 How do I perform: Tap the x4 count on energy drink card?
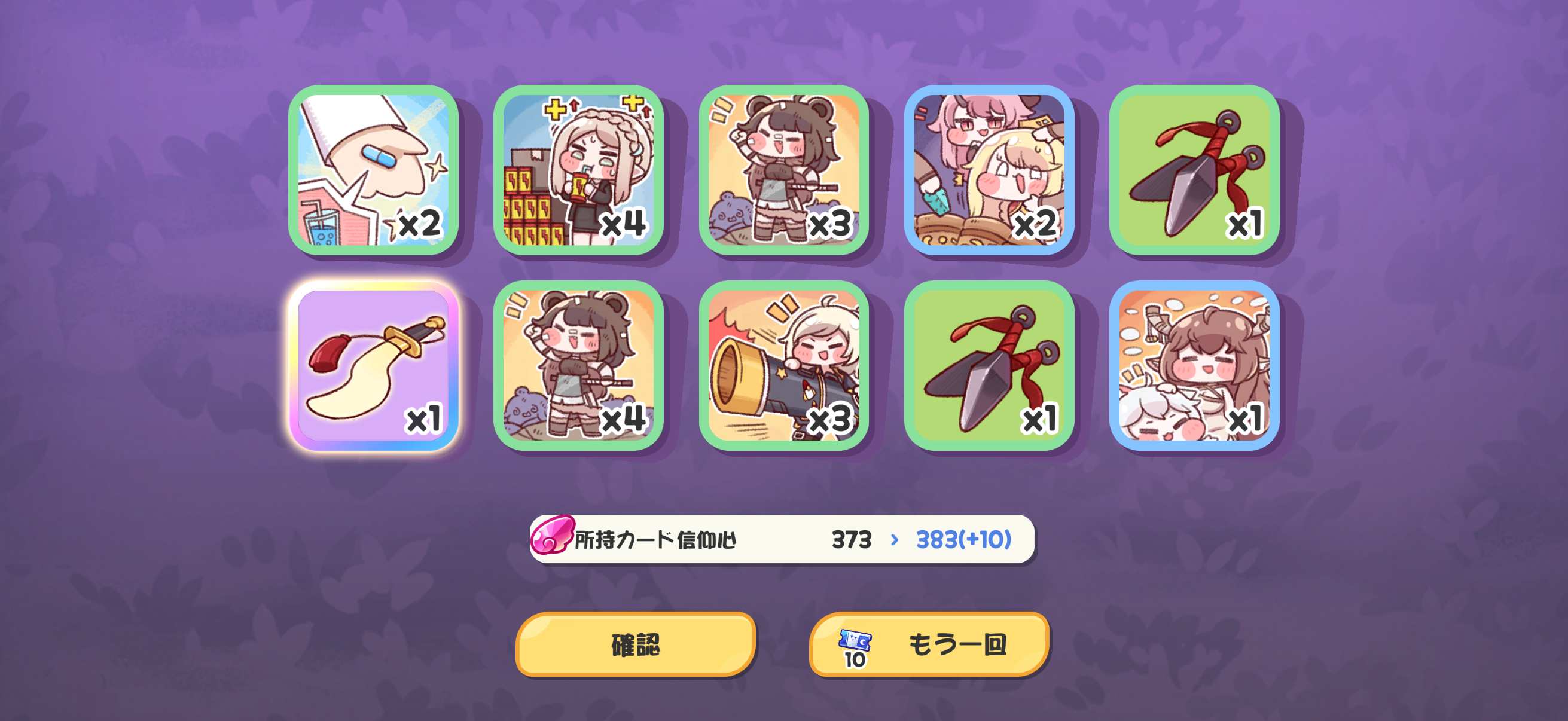[x=624, y=224]
